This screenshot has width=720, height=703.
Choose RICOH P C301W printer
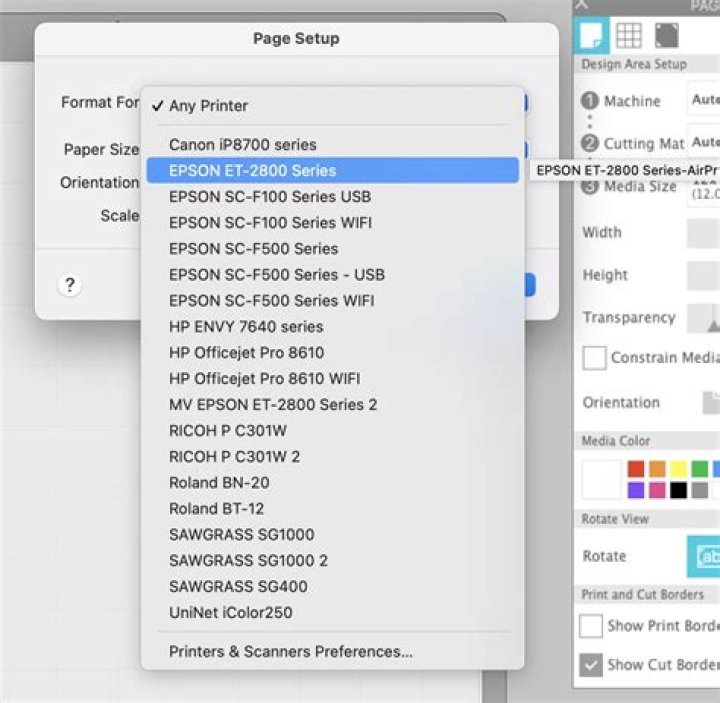point(332,431)
